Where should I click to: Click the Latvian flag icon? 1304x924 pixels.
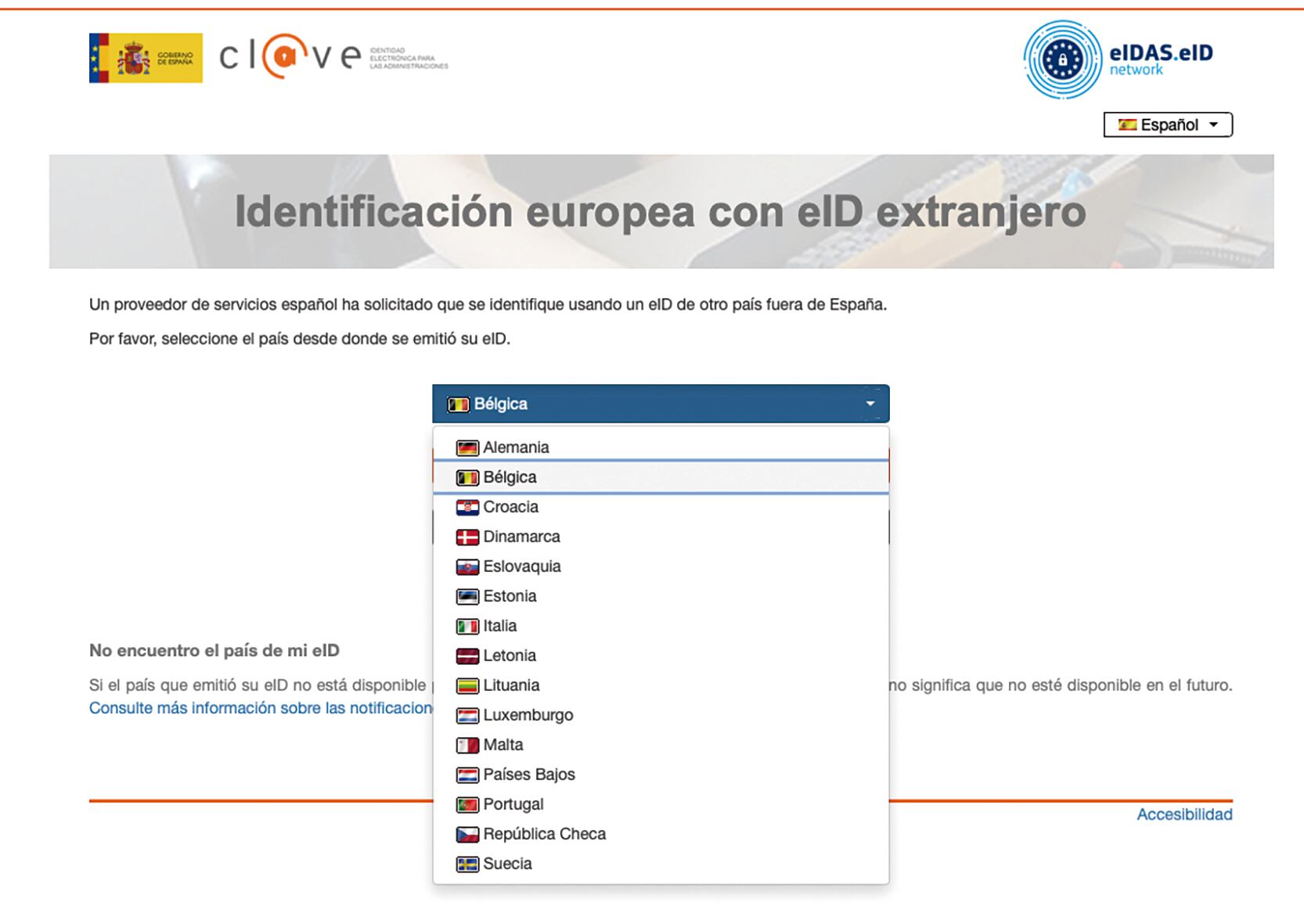[467, 656]
